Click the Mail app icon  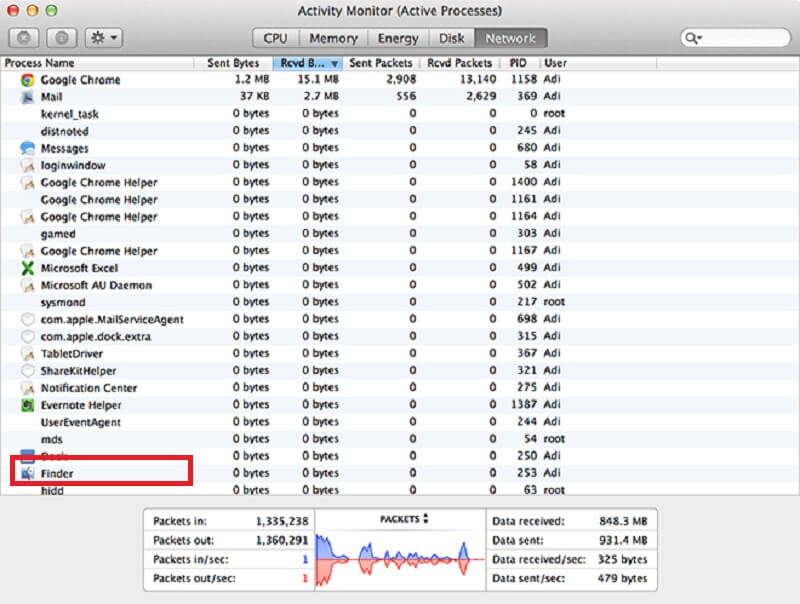(x=28, y=96)
